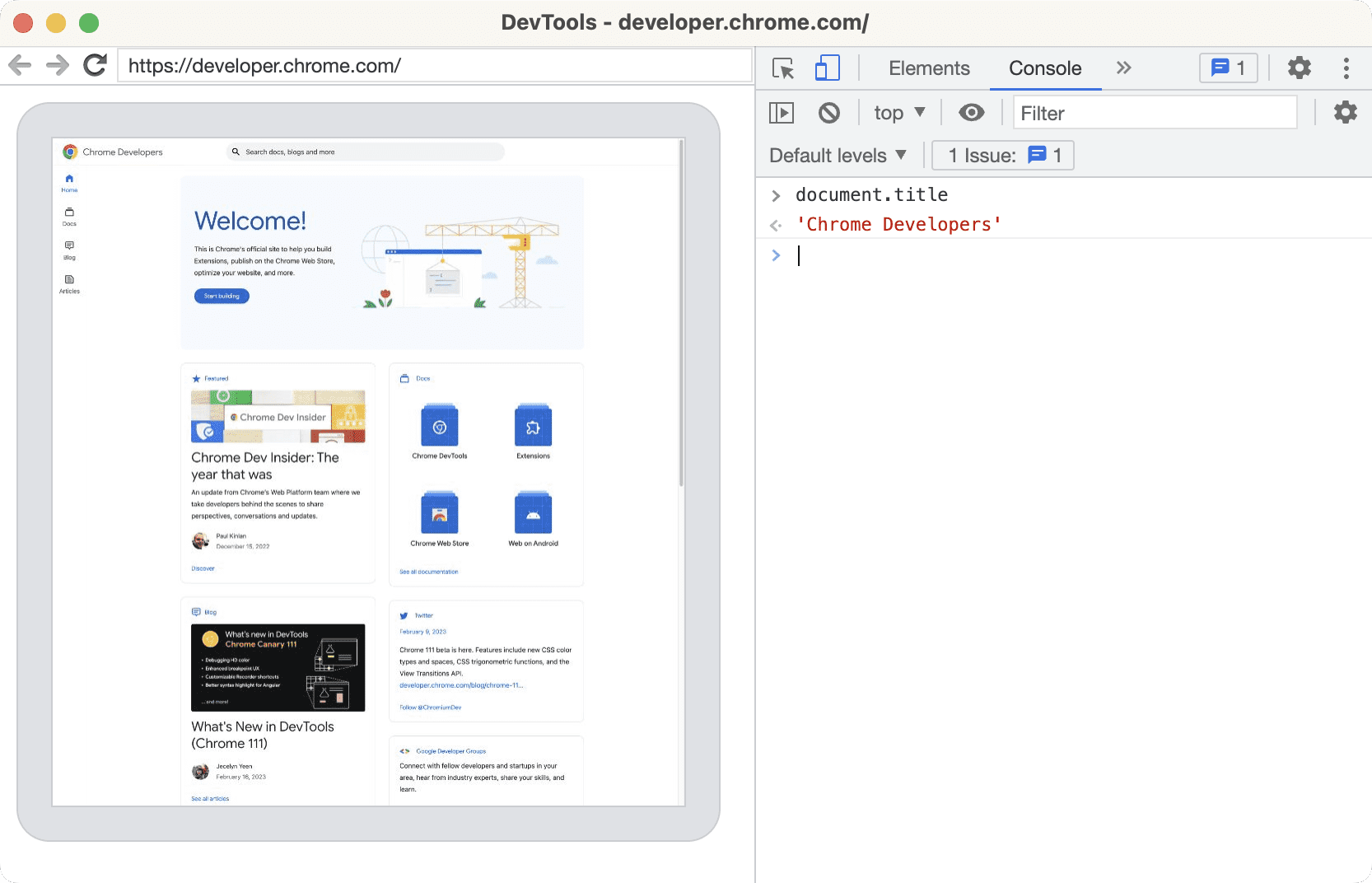Viewport: 1372px width, 883px height.
Task: Expand the Default levels dropdown
Action: click(836, 155)
